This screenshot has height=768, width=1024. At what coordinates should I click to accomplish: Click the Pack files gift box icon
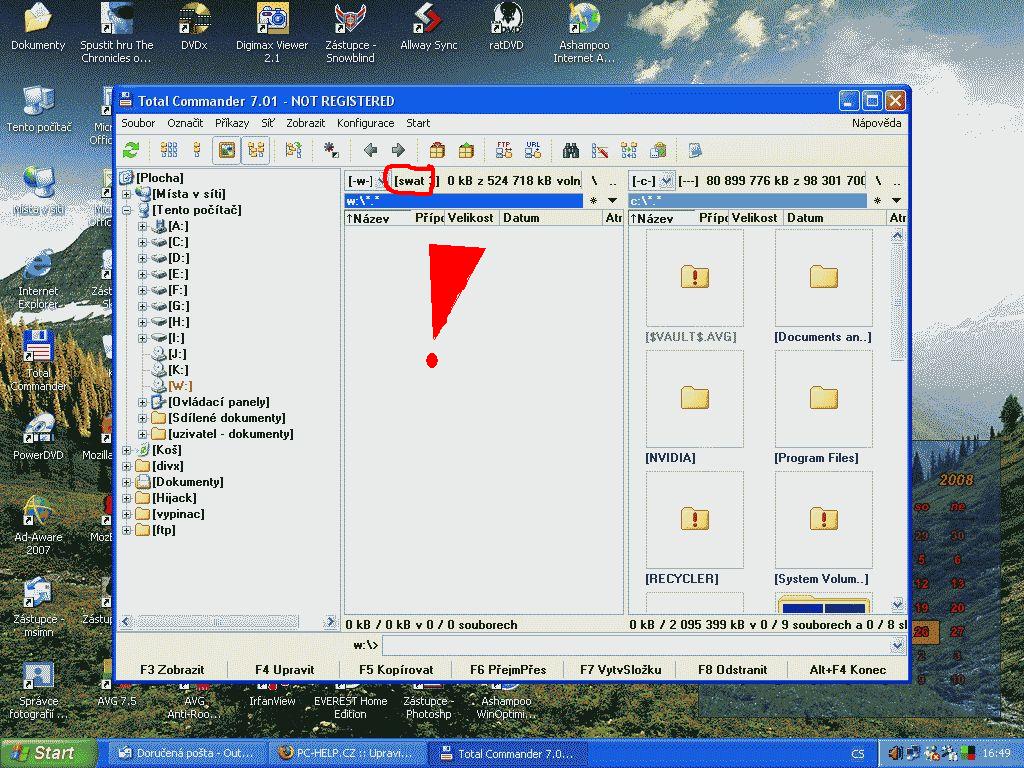click(437, 150)
